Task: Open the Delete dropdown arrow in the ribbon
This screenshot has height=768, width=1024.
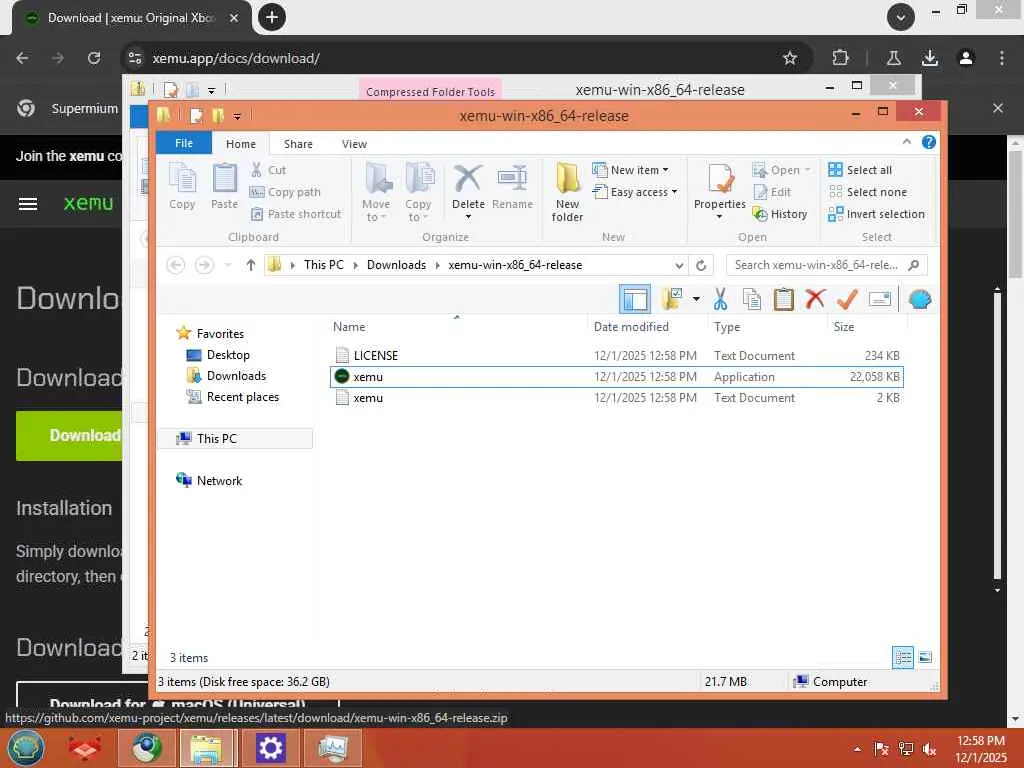Action: click(468, 217)
